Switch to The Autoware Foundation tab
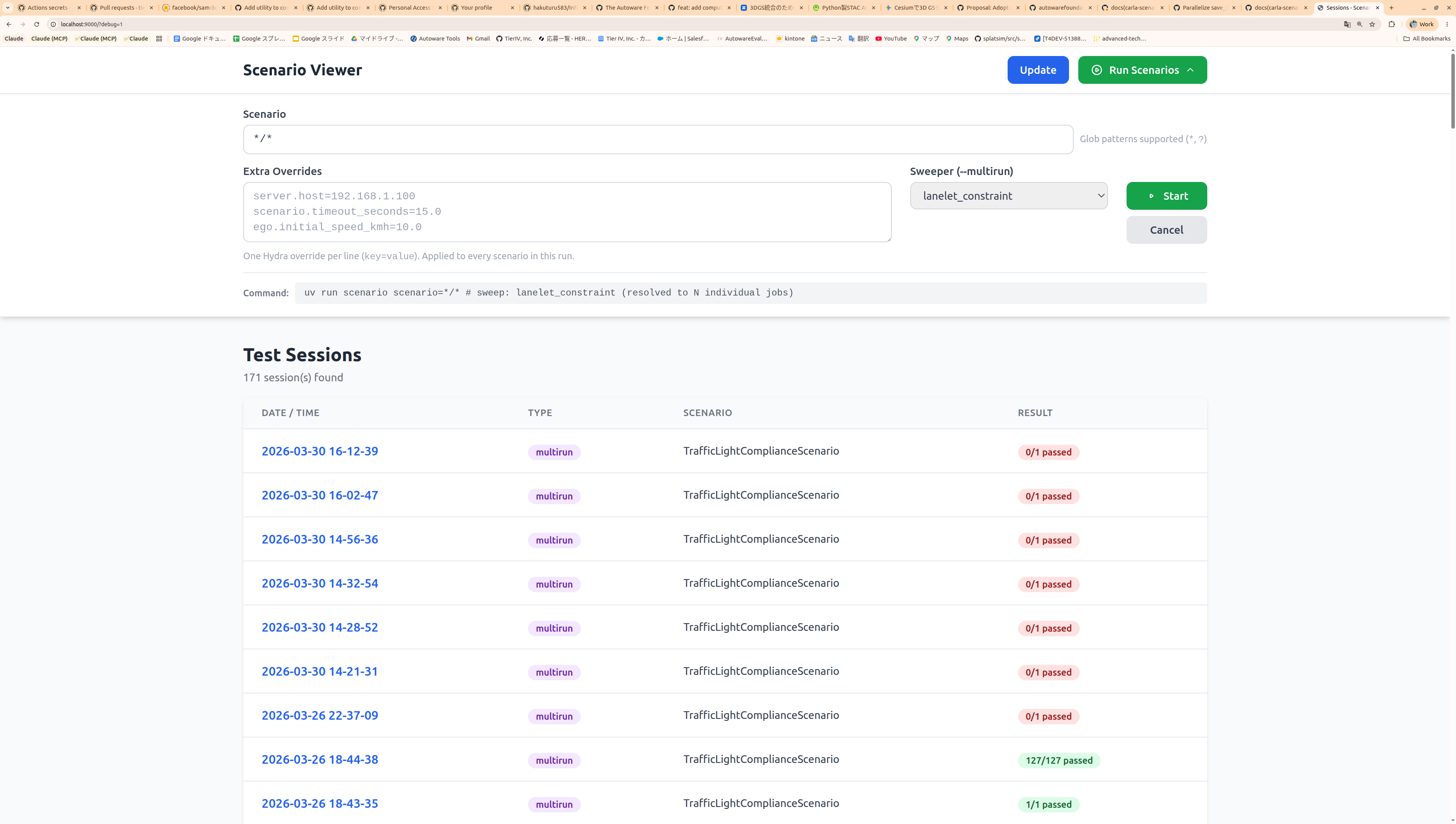 (627, 8)
